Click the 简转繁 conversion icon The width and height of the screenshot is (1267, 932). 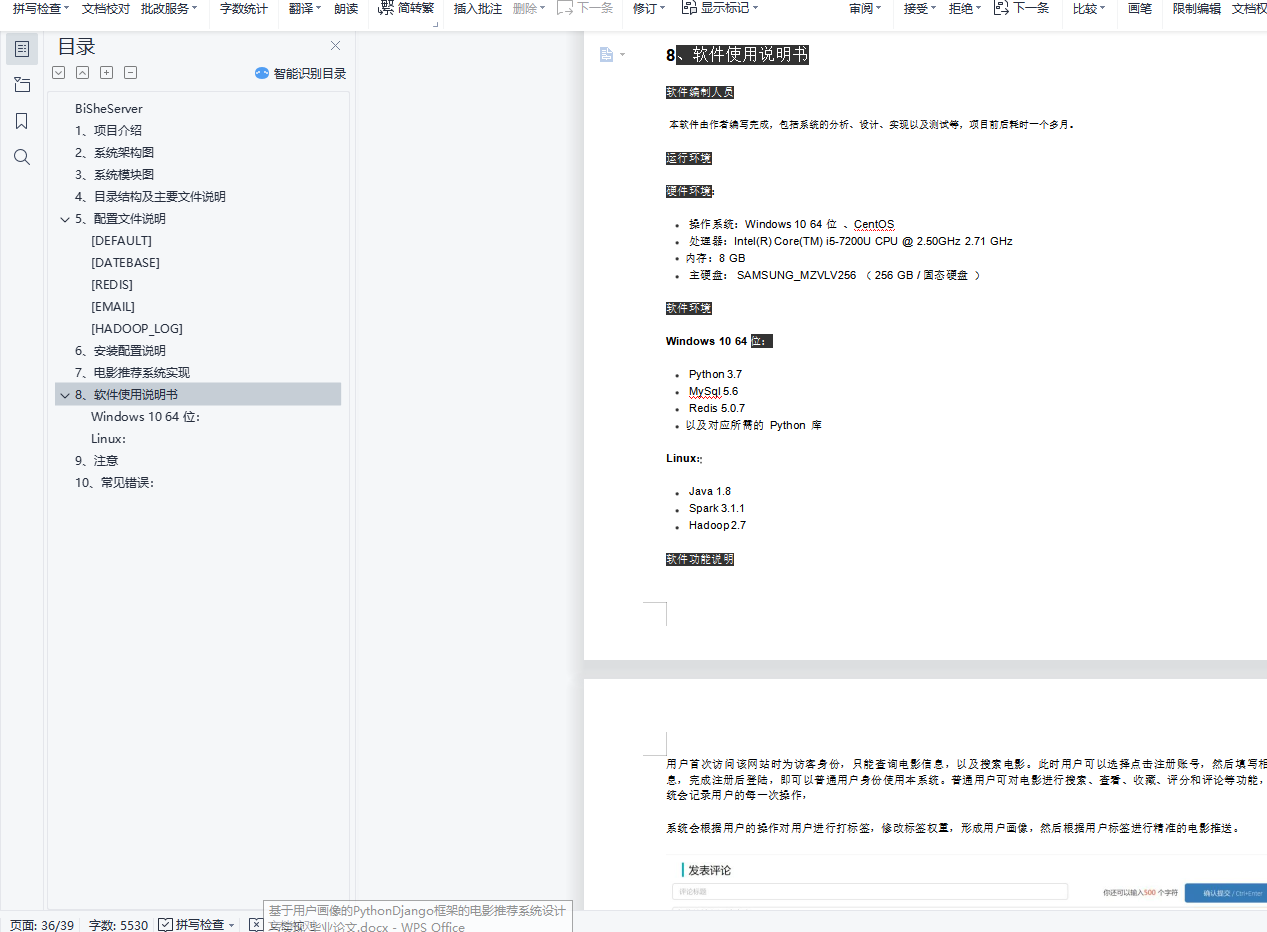point(387,8)
